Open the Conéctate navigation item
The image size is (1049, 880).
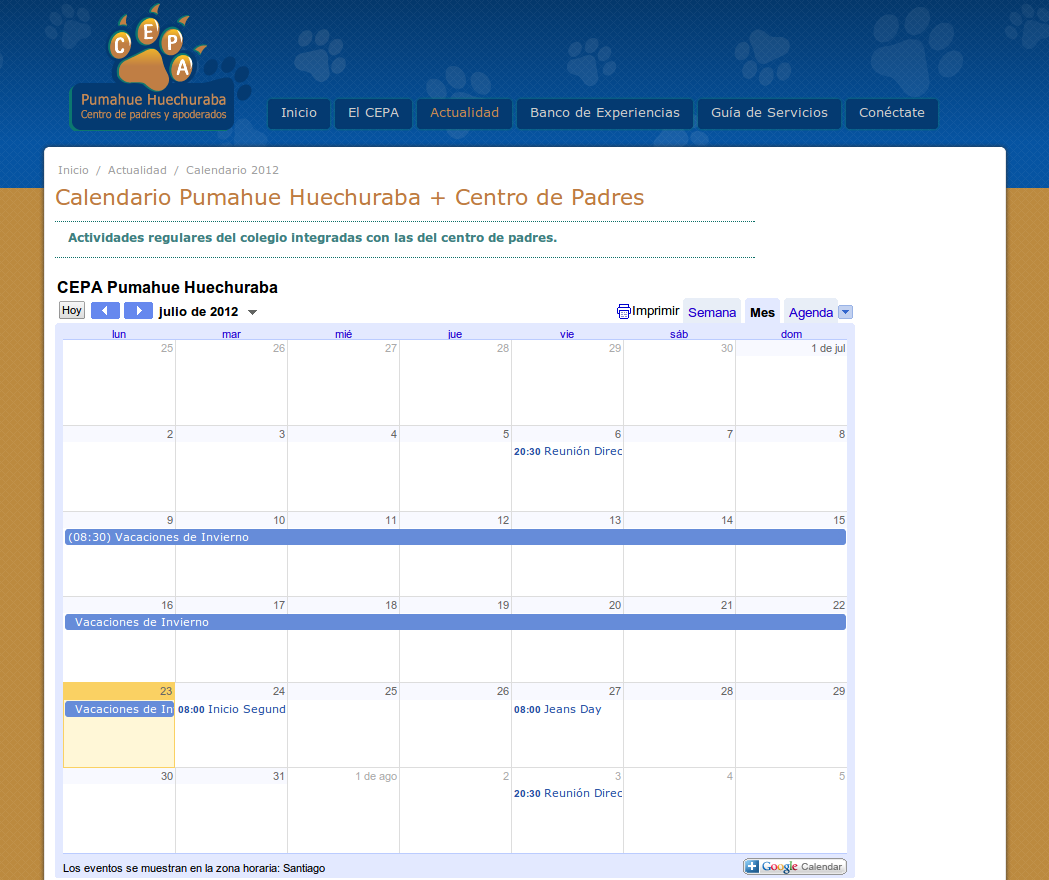point(892,113)
